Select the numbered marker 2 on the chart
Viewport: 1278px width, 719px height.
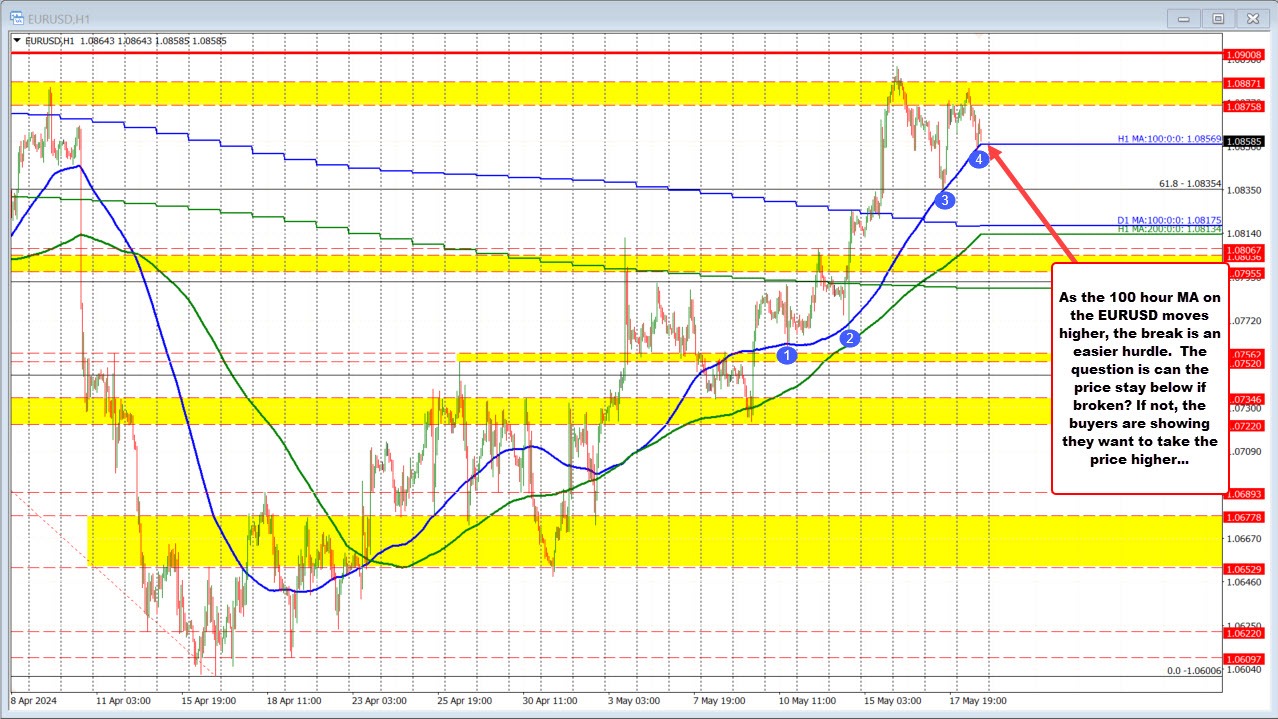click(x=848, y=339)
